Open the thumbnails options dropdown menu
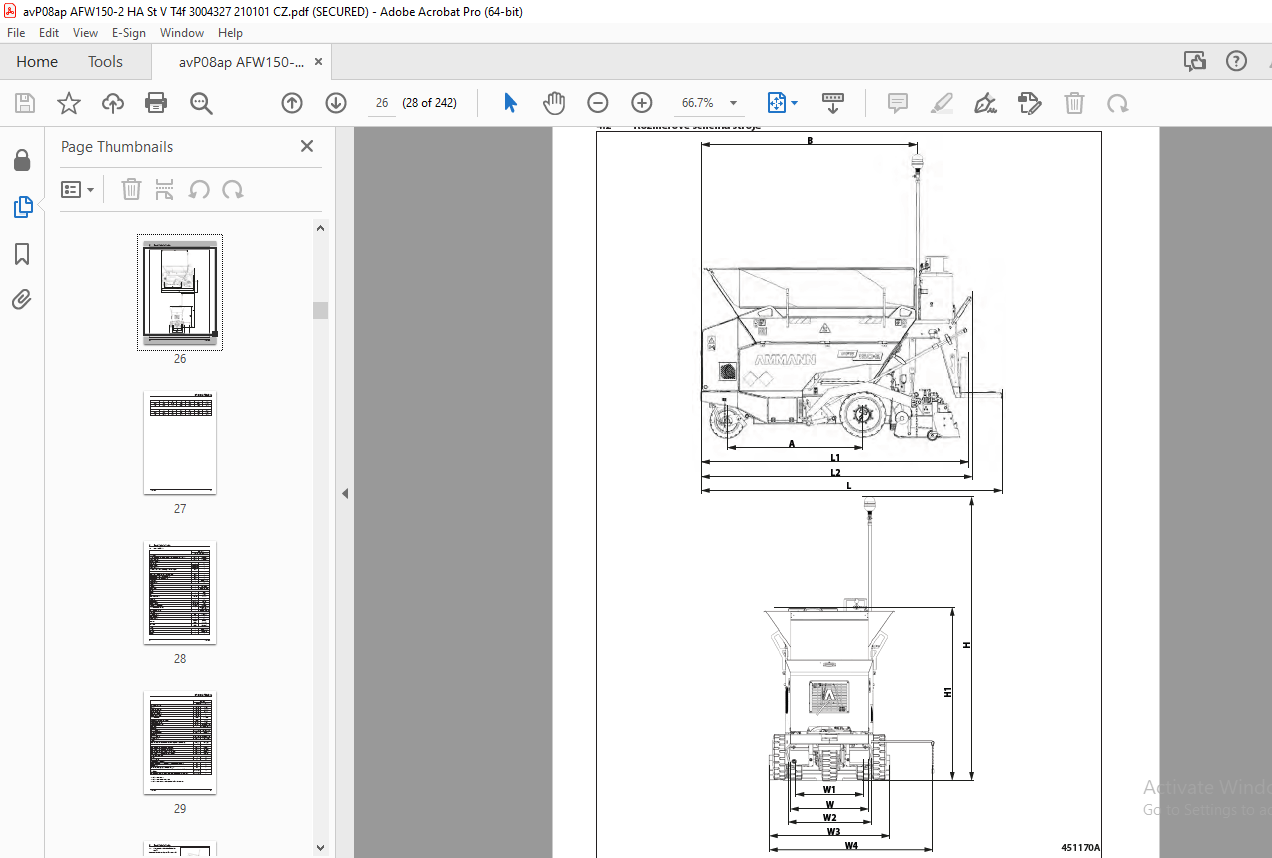The image size is (1272, 858). pos(77,190)
